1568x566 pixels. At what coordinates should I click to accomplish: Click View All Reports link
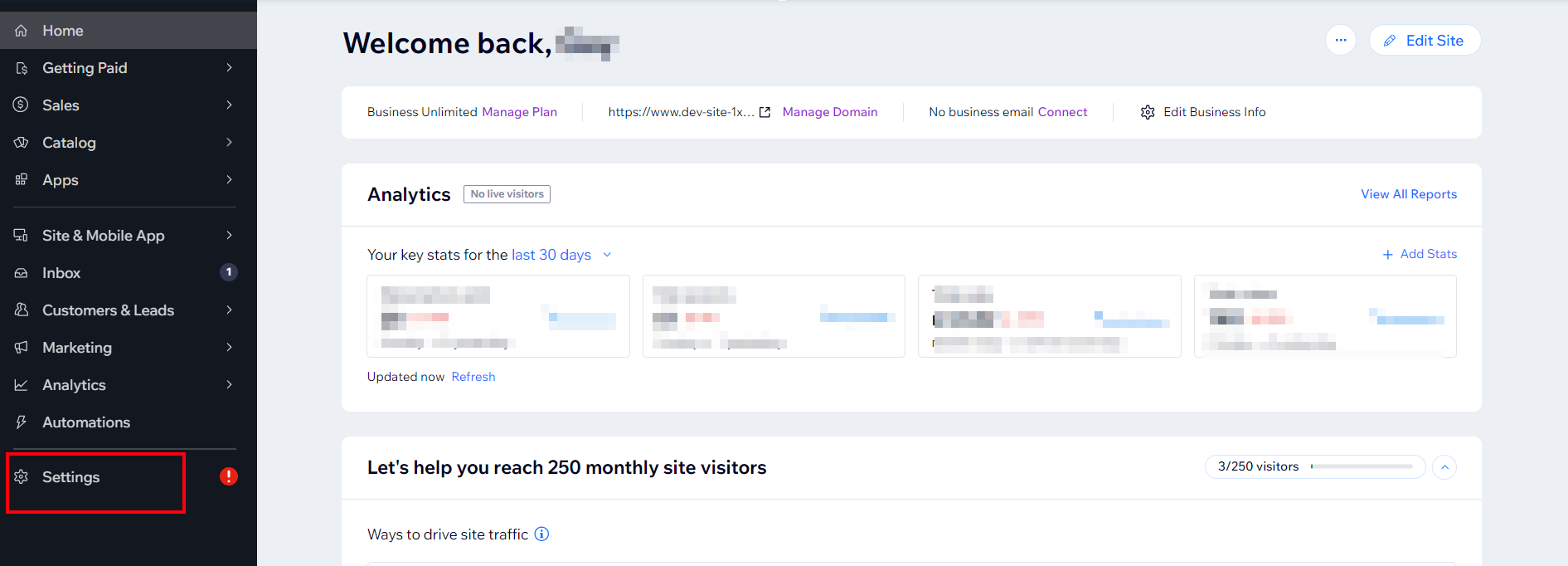click(1408, 194)
